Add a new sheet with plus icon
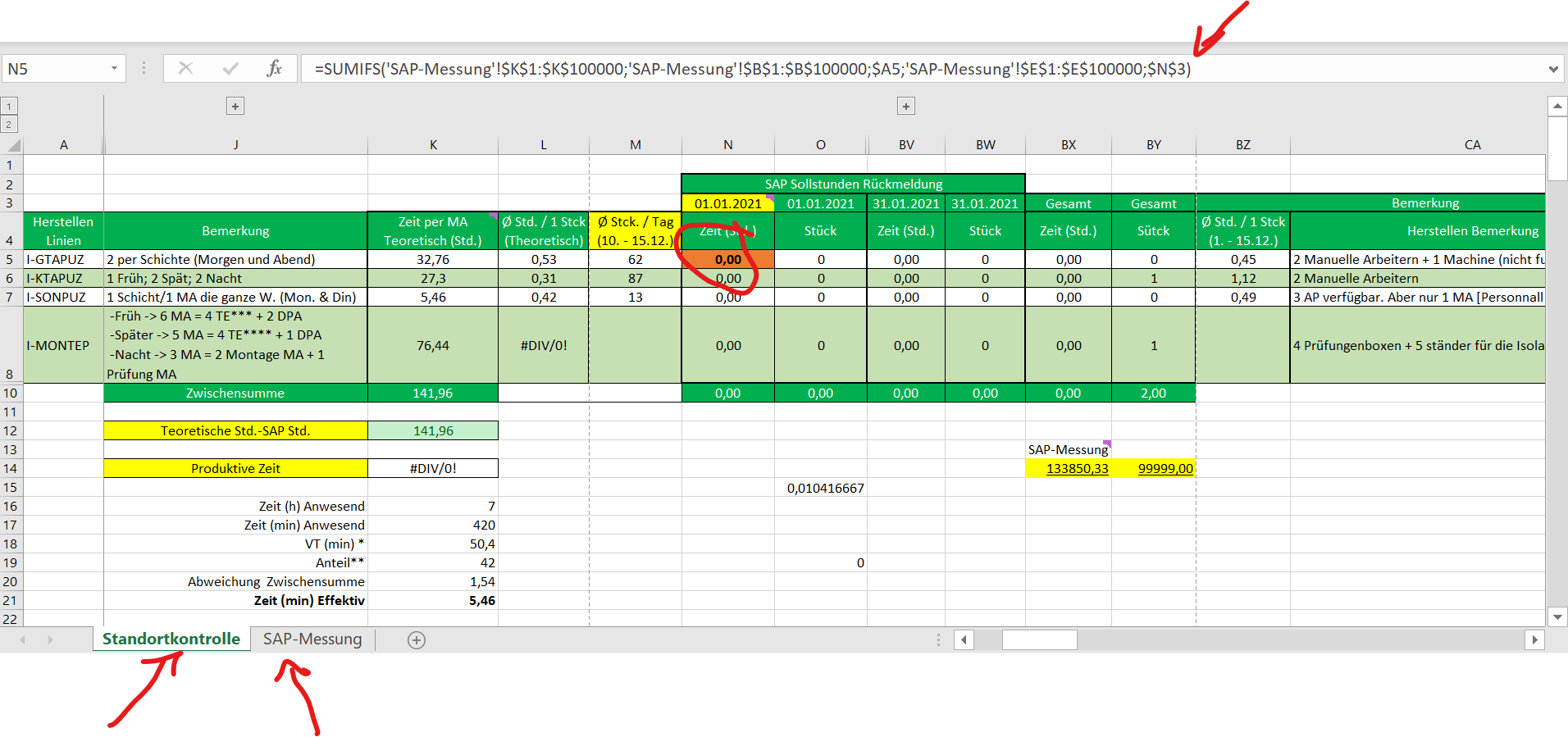Viewport: 1568px width, 737px height. 417,640
